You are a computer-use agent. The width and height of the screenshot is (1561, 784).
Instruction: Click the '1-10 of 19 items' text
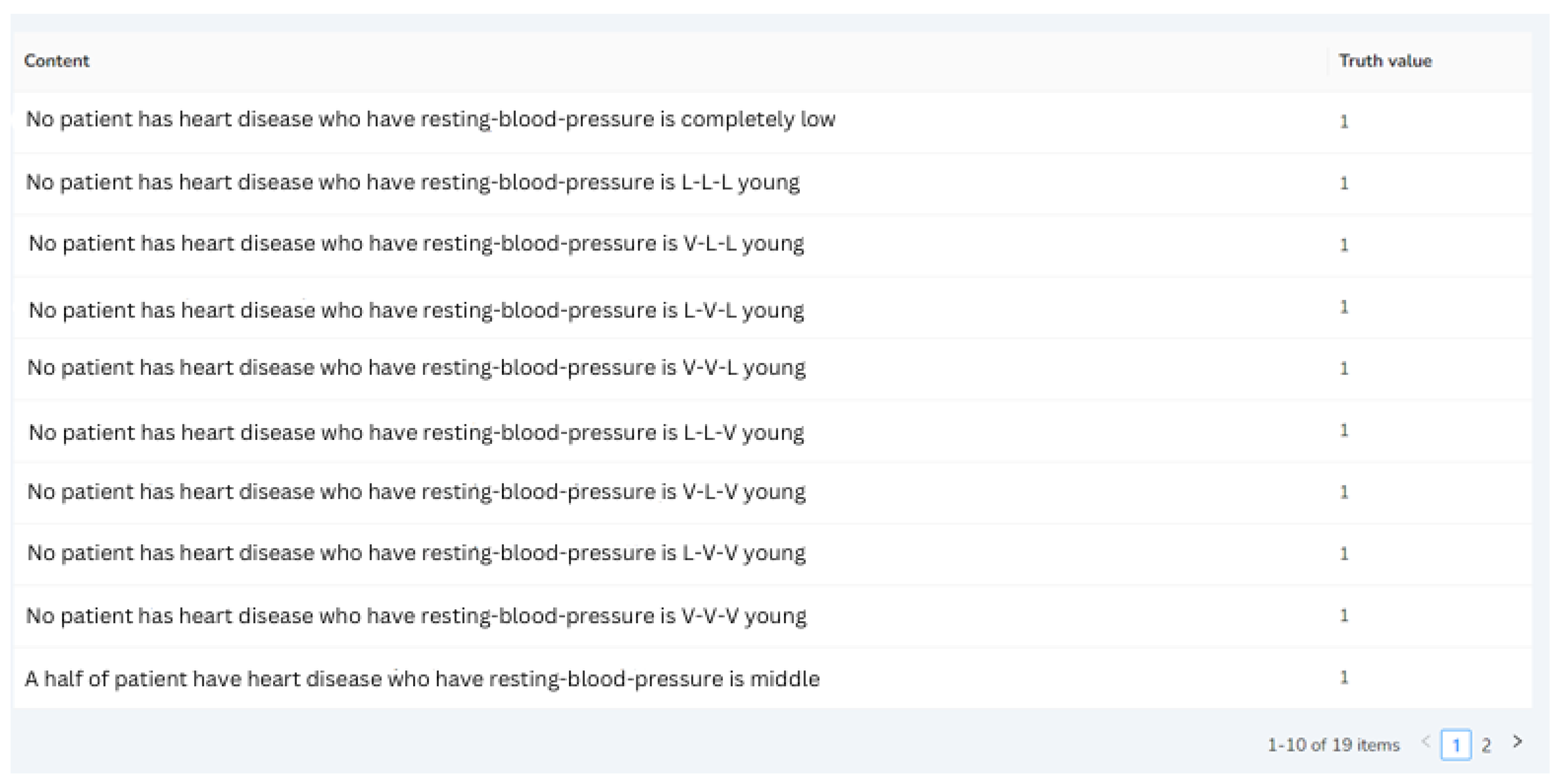click(1333, 745)
